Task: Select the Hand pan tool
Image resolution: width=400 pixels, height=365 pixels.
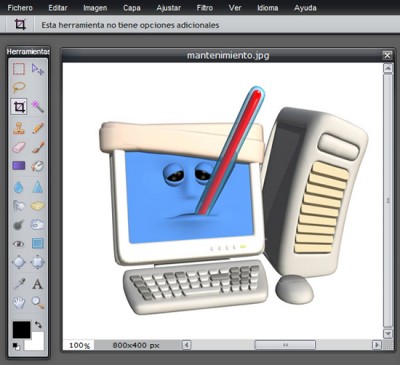Action: 19,303
